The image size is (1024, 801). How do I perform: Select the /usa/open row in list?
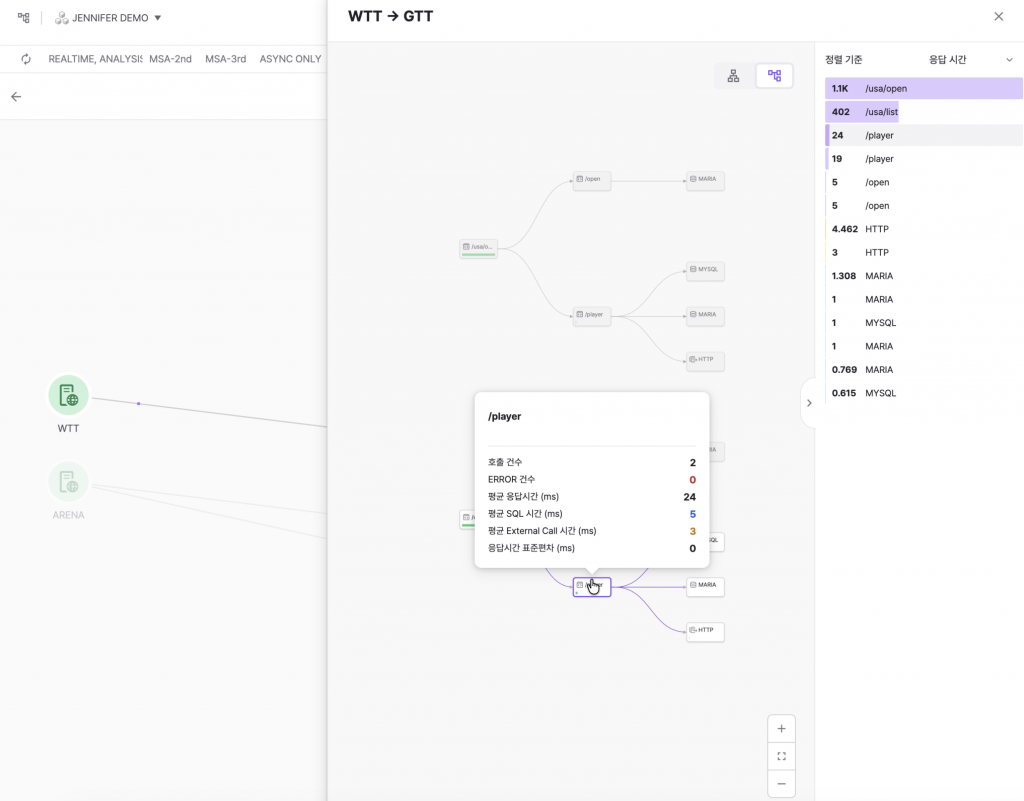click(923, 89)
